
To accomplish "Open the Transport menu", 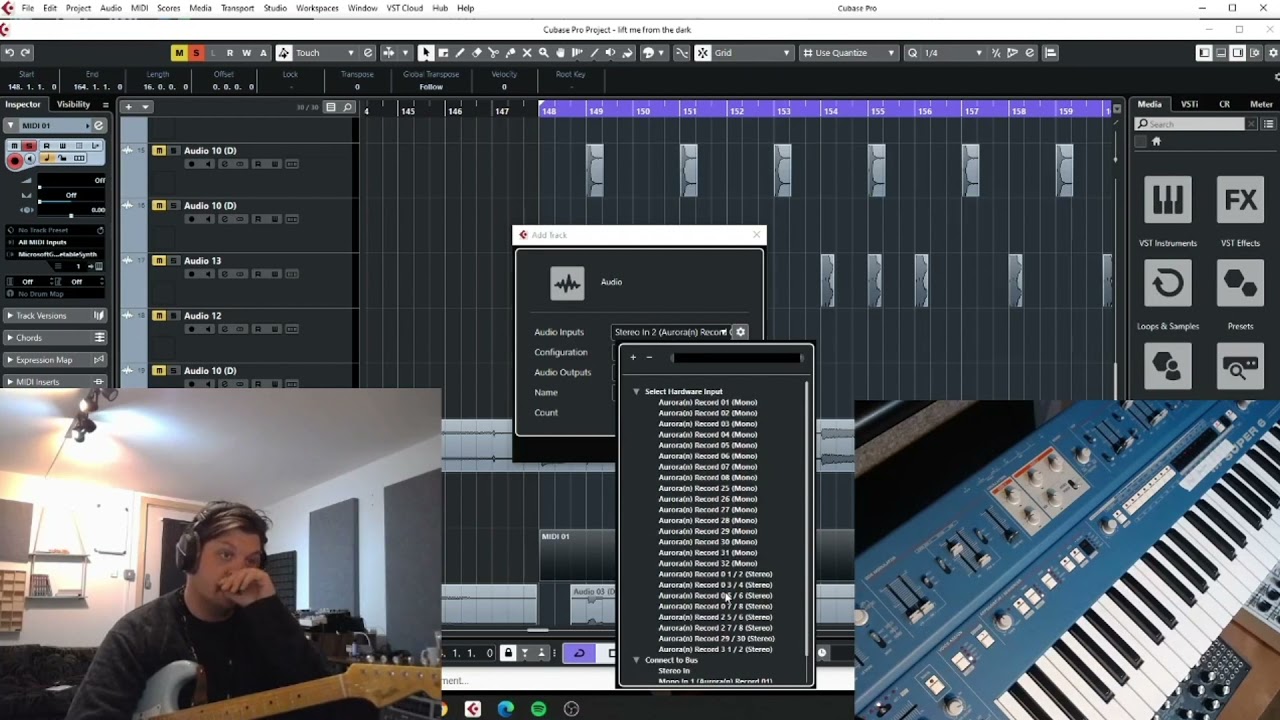I will [237, 8].
